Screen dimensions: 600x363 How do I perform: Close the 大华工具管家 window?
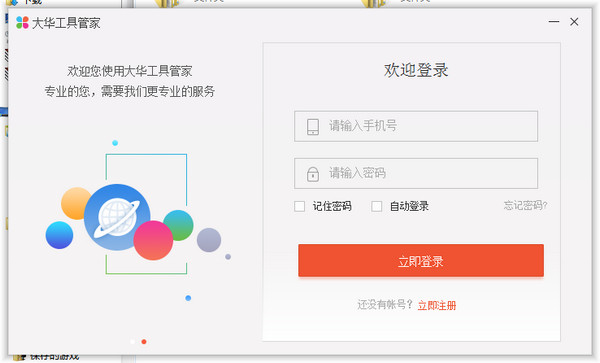coord(574,22)
